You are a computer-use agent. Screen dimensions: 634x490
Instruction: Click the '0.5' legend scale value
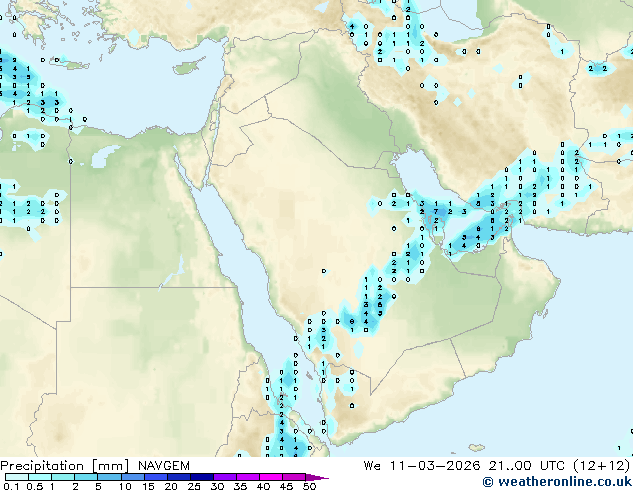(34, 486)
